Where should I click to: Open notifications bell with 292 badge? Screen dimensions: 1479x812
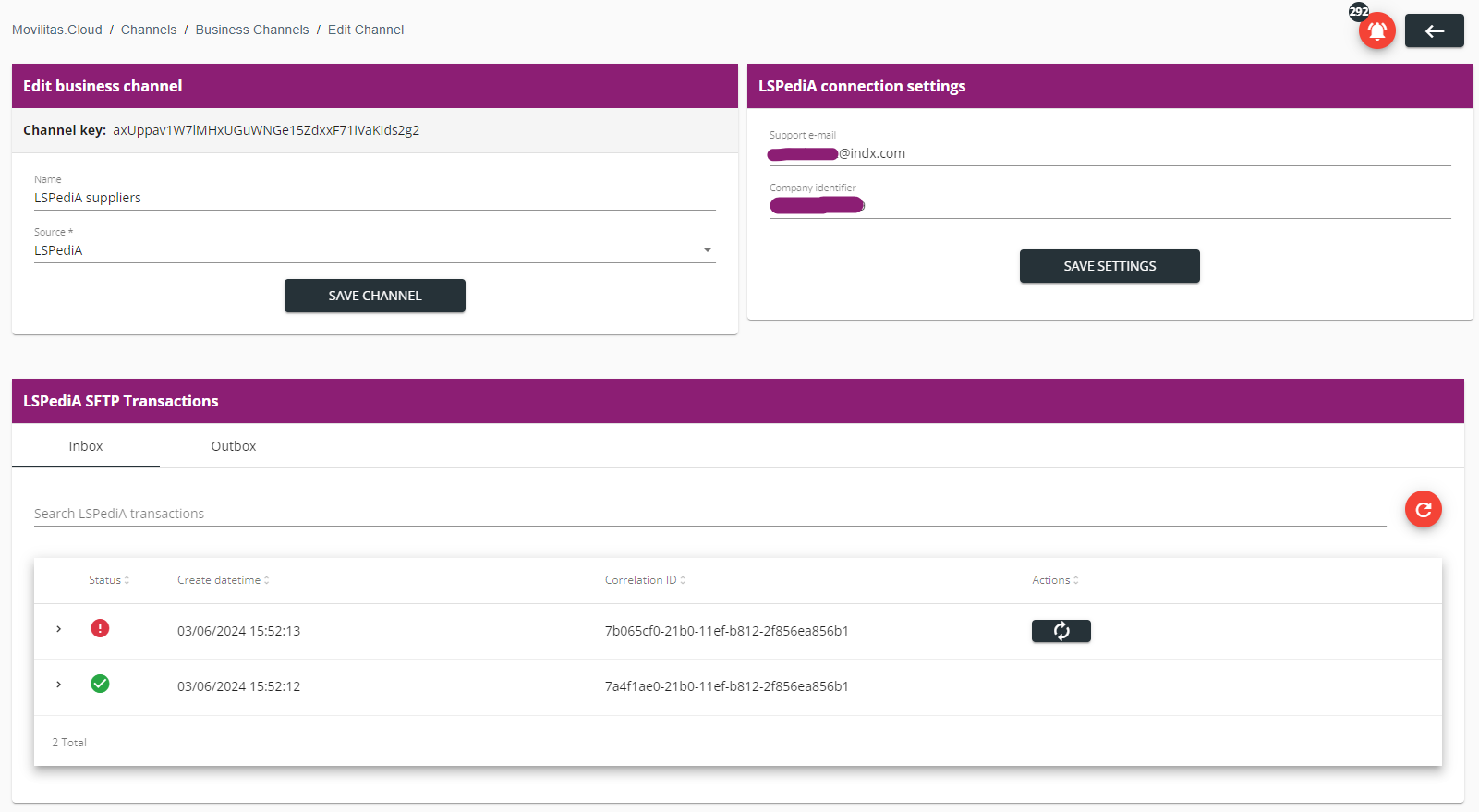1376,31
